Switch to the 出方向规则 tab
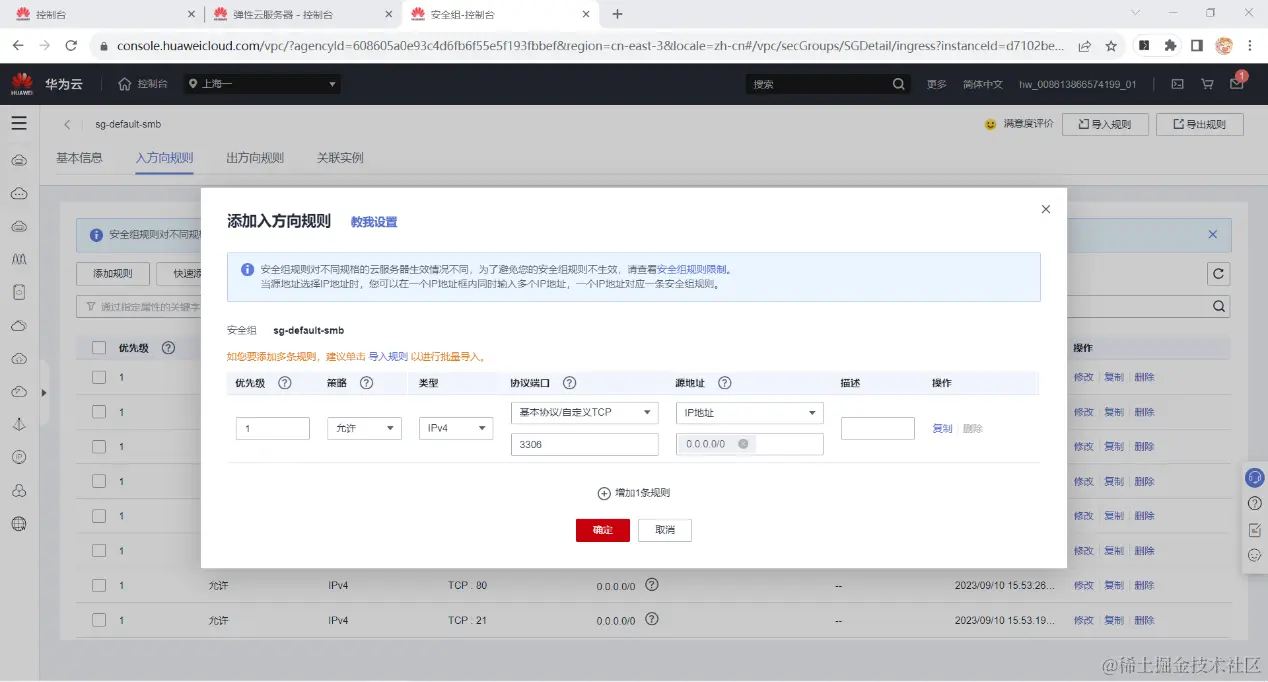The width and height of the screenshot is (1268, 682). click(255, 158)
